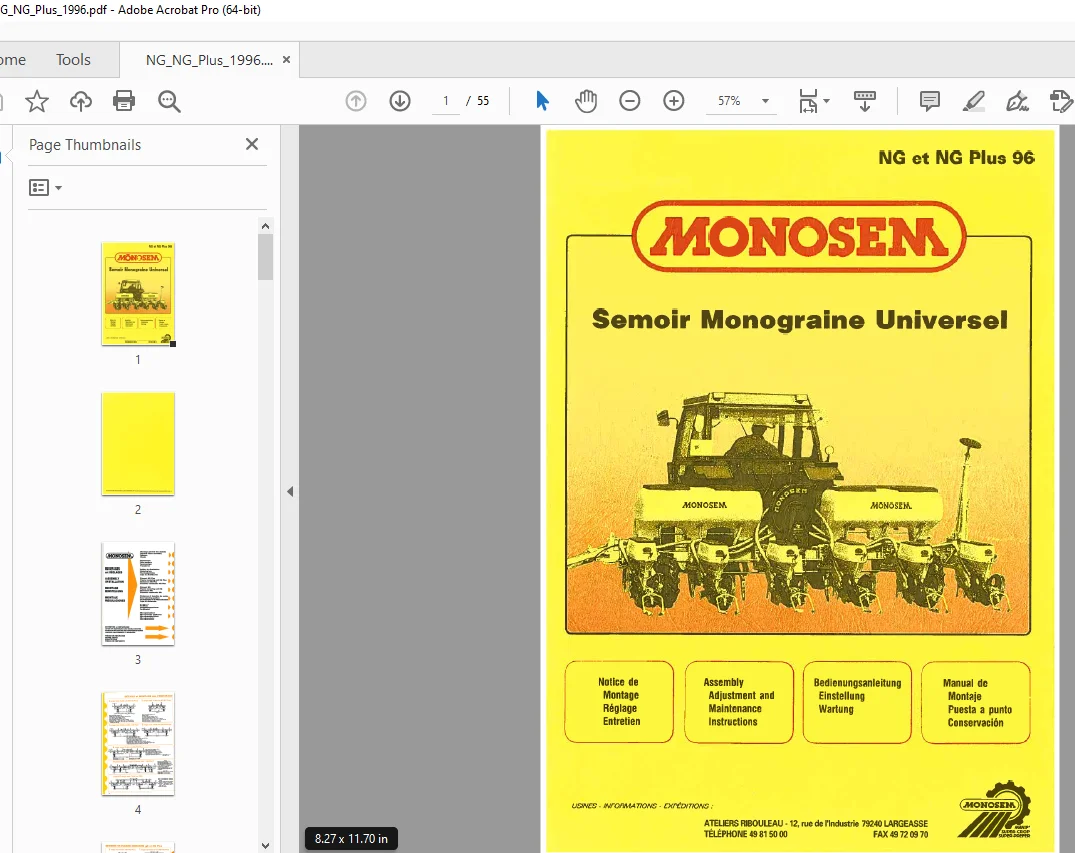1075x853 pixels.
Task: Zoom out with the minus button
Action: click(629, 101)
